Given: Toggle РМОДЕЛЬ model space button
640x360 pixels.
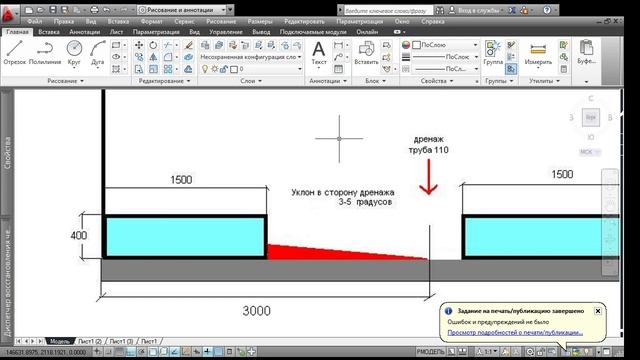Looking at the screenshot, I should (x=430, y=351).
